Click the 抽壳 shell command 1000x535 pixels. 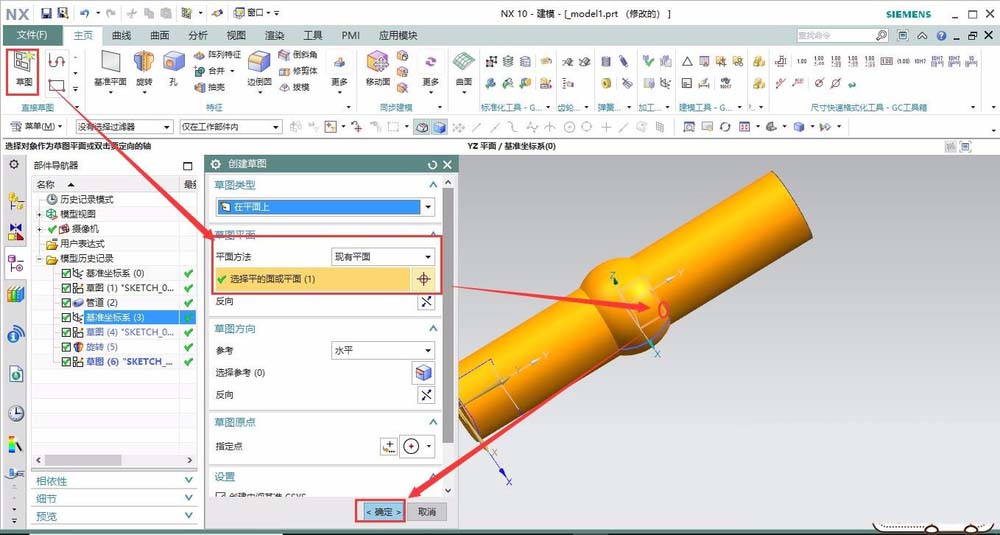tap(209, 86)
